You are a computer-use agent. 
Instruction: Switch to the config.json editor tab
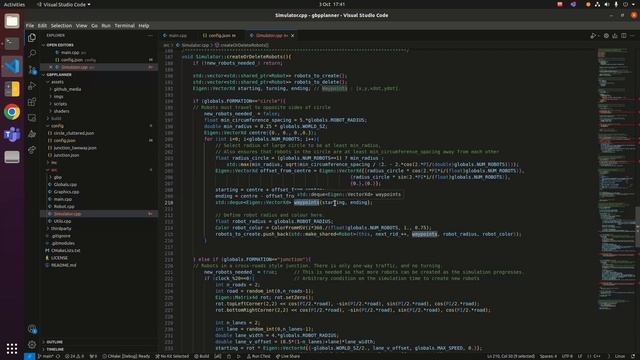(220, 36)
